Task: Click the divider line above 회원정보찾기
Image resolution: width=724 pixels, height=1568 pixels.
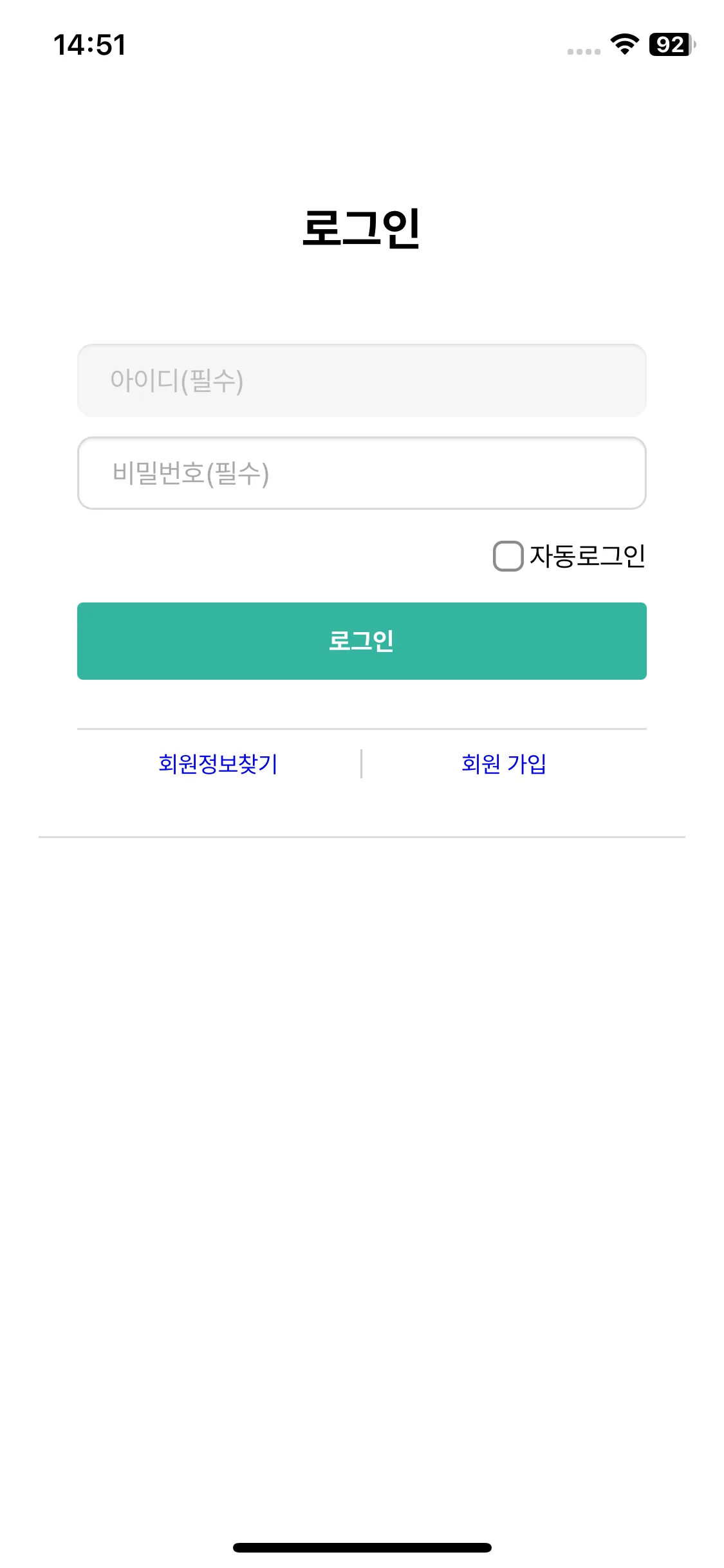Action: (x=362, y=729)
